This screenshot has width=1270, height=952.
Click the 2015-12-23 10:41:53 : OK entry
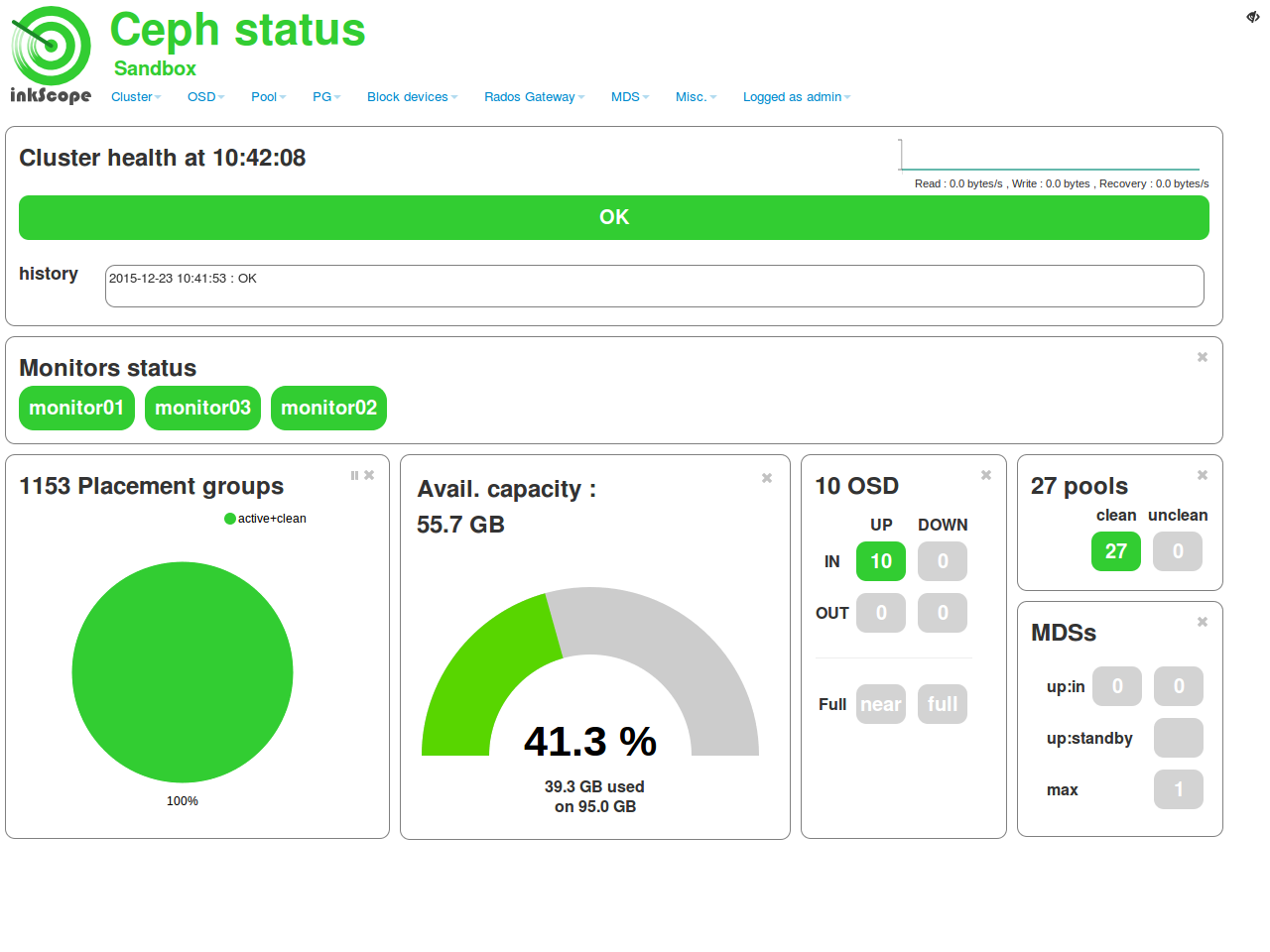(x=183, y=279)
